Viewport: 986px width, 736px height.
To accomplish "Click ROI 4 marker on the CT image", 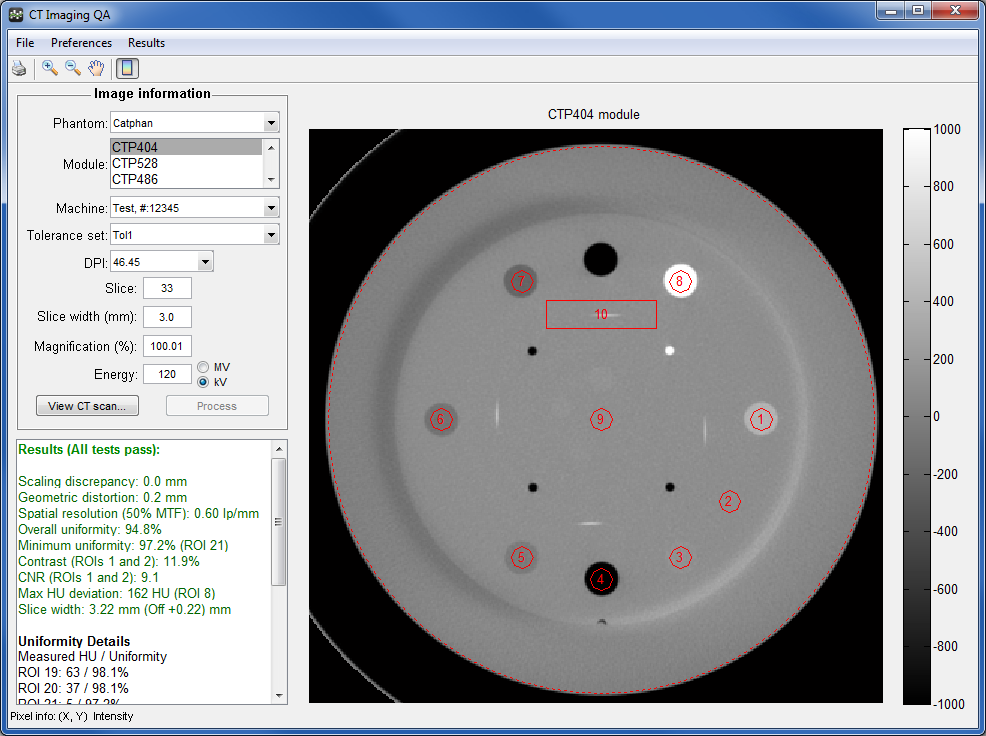I will (x=600, y=578).
